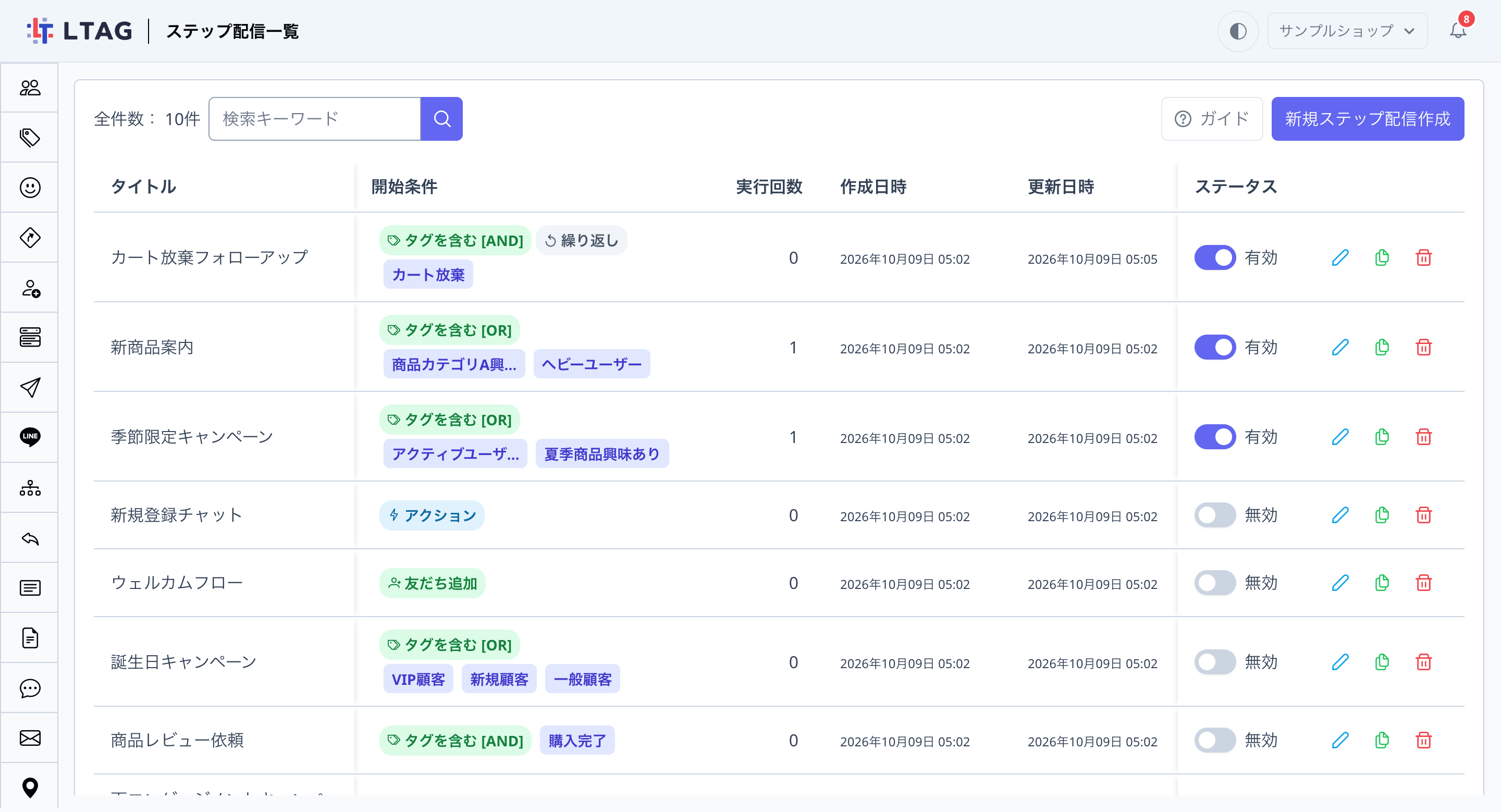1501x812 pixels.
Task: Click the ヘビーユーザー tag chip
Action: (x=592, y=364)
